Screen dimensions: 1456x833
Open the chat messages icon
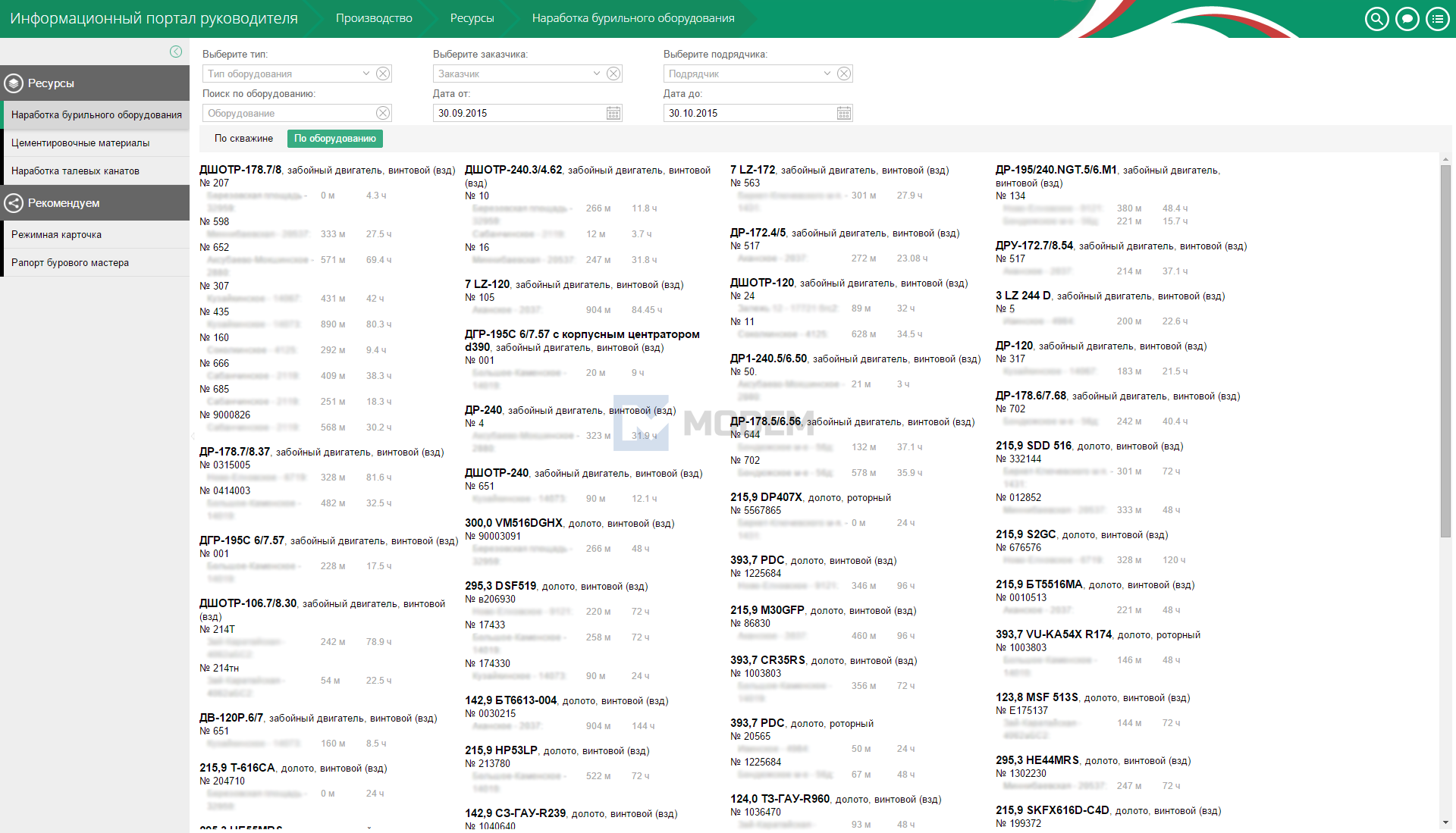coord(1407,19)
